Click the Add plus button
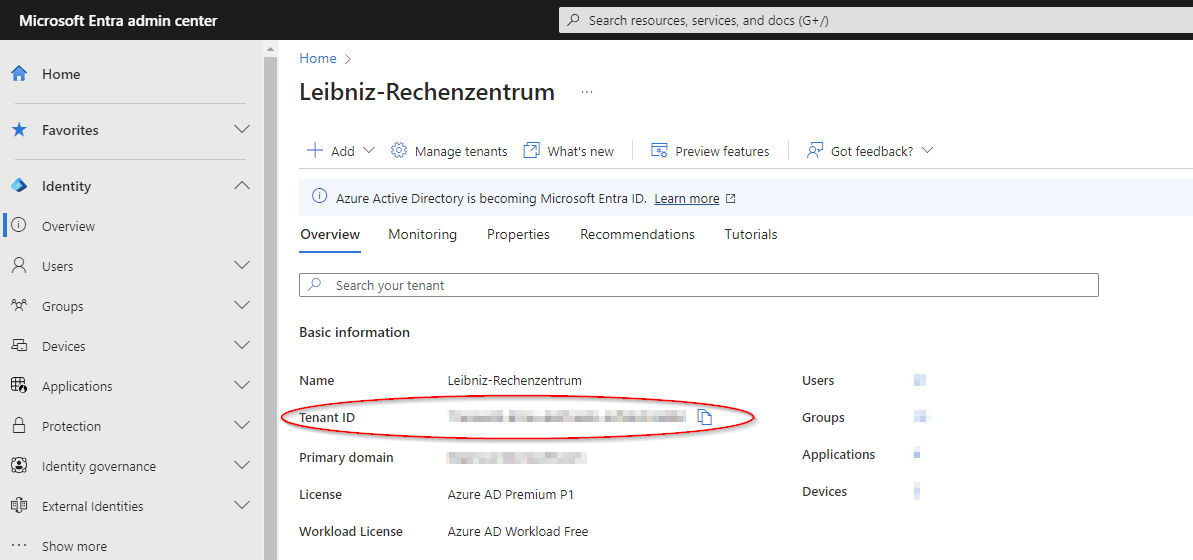This screenshot has width=1193, height=560. click(x=315, y=151)
